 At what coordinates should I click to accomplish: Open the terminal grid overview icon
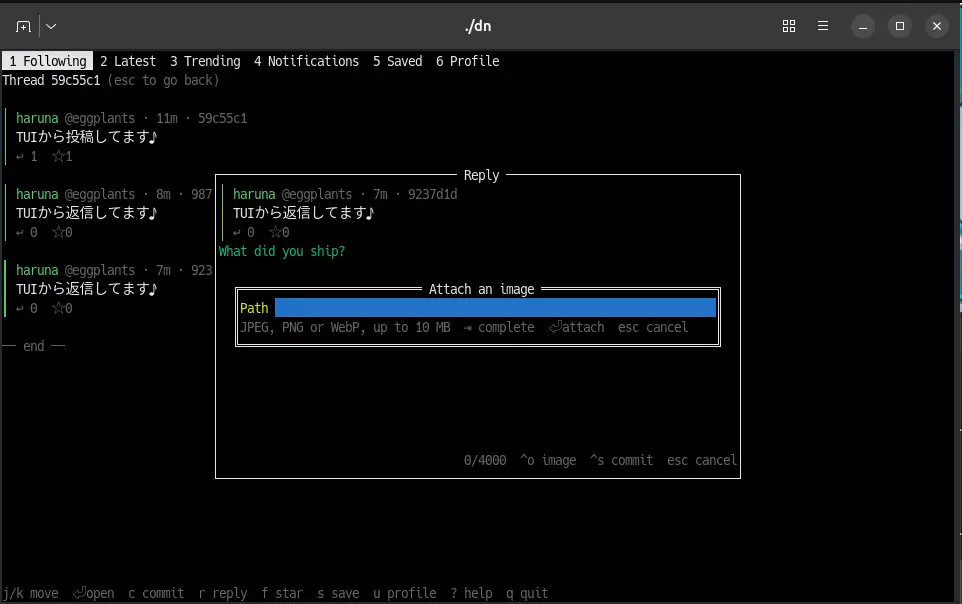(x=788, y=26)
